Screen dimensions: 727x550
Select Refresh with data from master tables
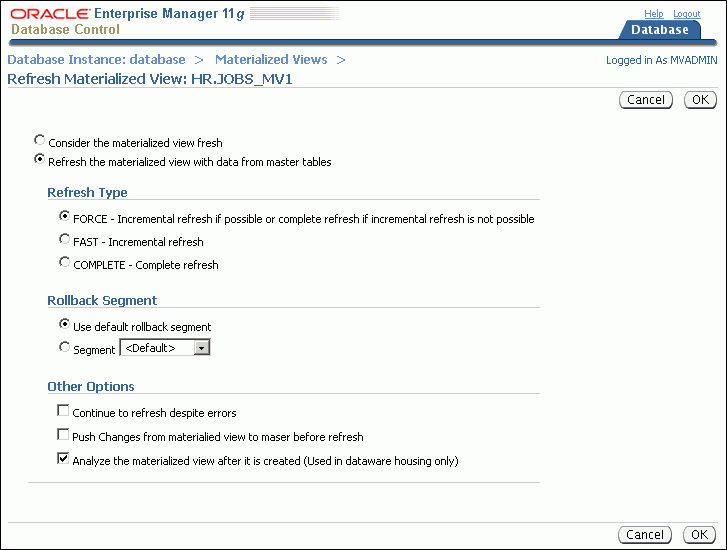pos(40,159)
